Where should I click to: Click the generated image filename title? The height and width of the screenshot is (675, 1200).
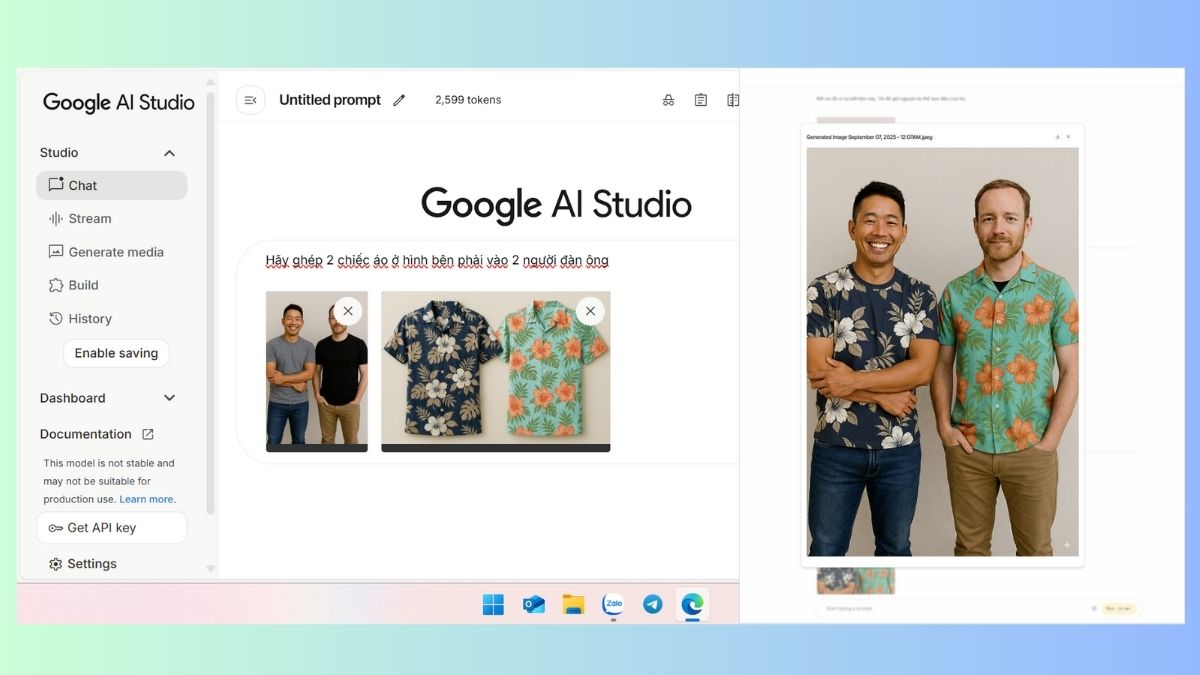click(x=869, y=136)
